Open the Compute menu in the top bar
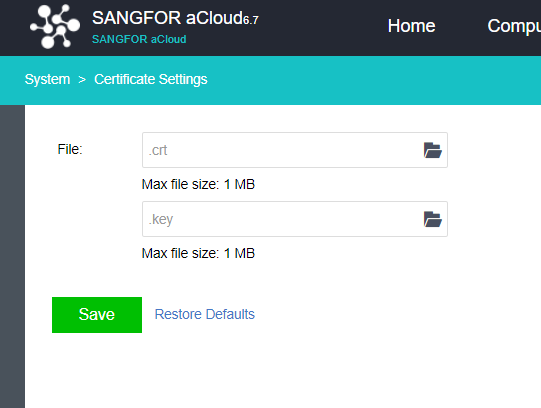The height and width of the screenshot is (408, 541). coord(514,26)
